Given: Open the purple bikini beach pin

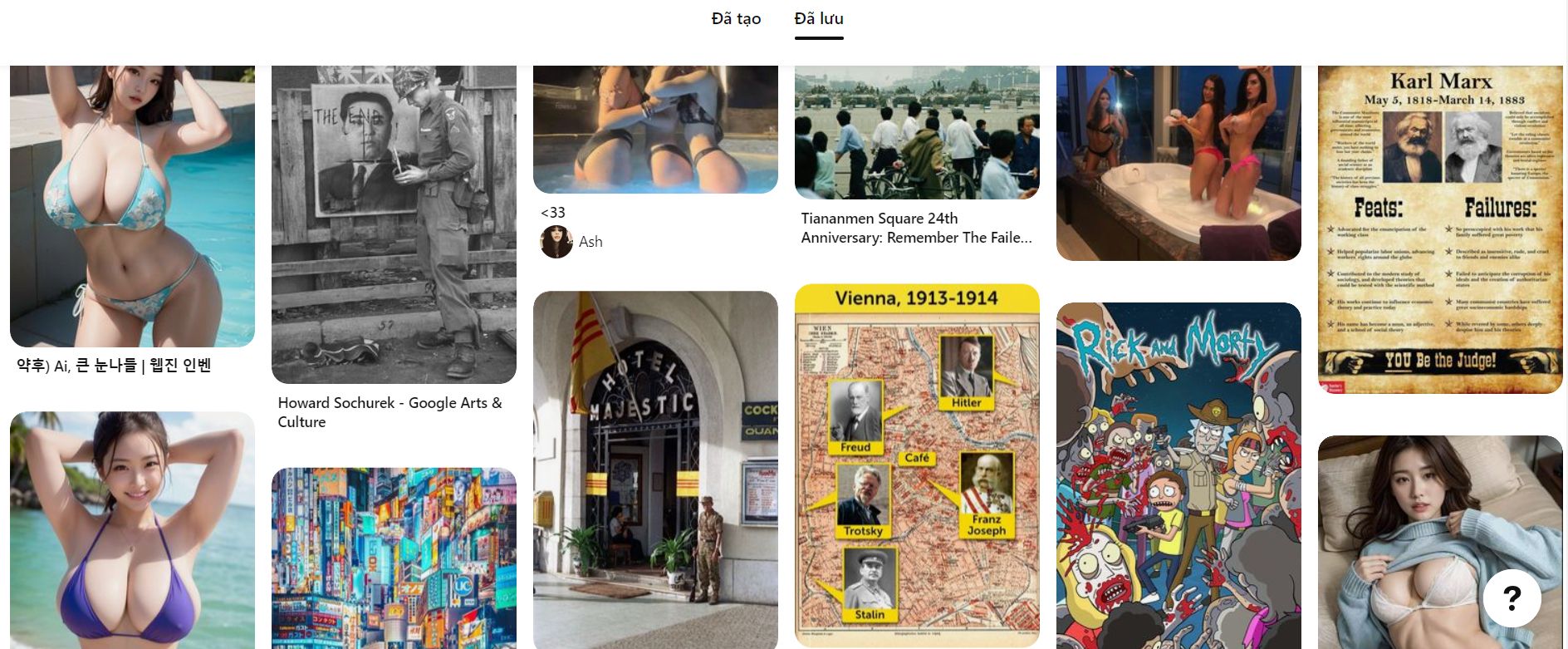Looking at the screenshot, I should pos(132,530).
